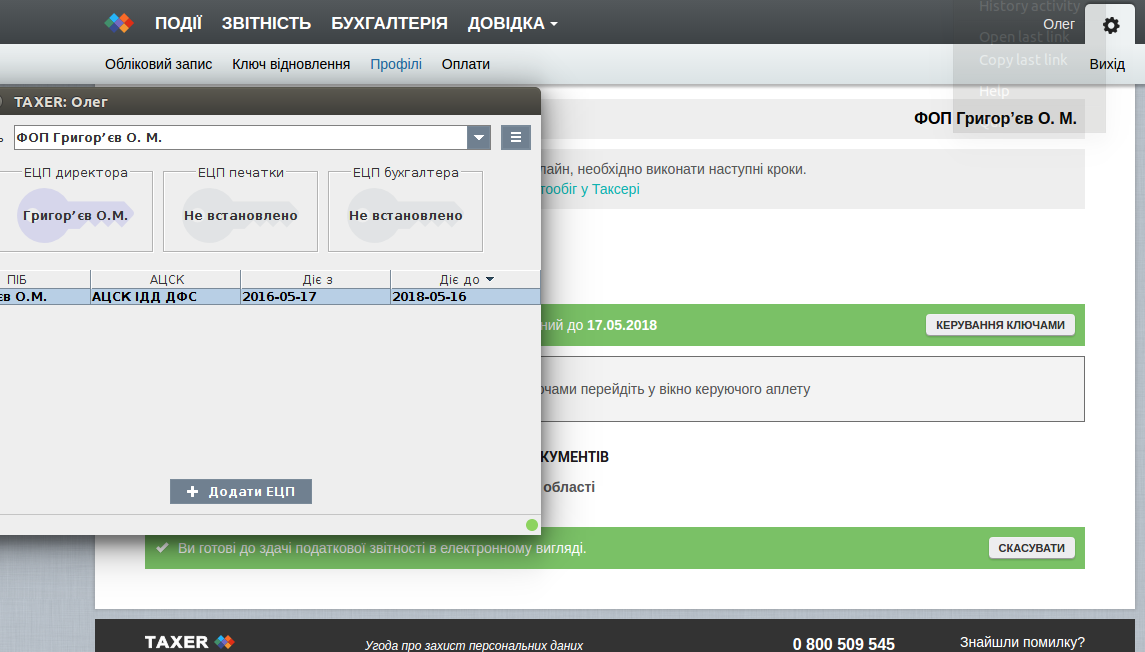Viewport: 1145px width, 652px height.
Task: Open Угода про захист персональних даних
Action: [x=474, y=645]
